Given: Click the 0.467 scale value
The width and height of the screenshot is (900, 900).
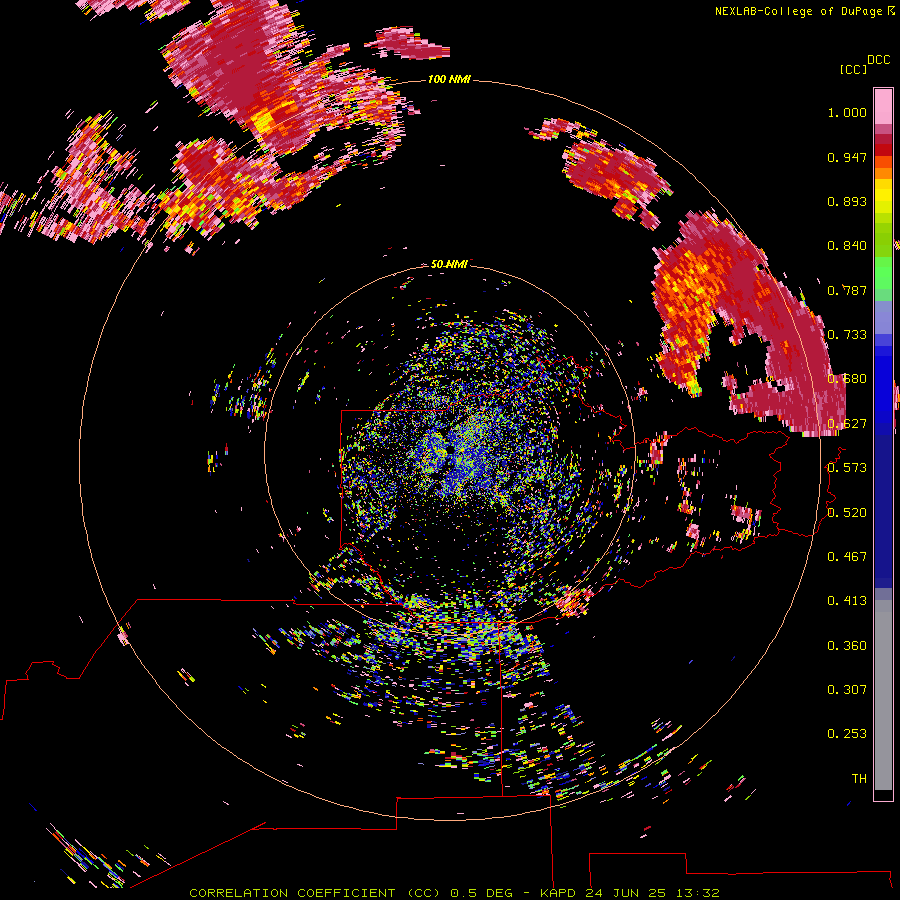Looking at the screenshot, I should point(847,557).
